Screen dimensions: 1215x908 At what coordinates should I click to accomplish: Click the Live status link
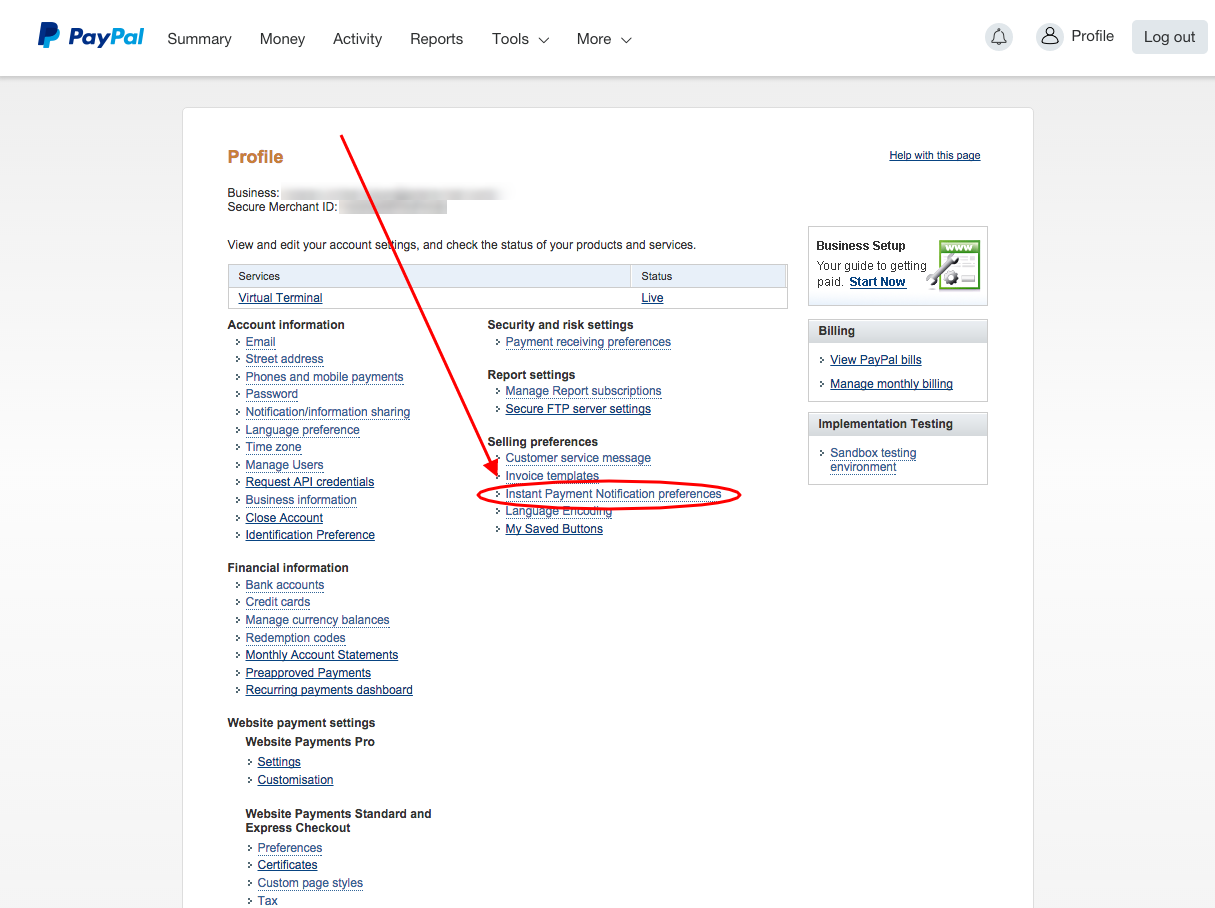click(652, 298)
